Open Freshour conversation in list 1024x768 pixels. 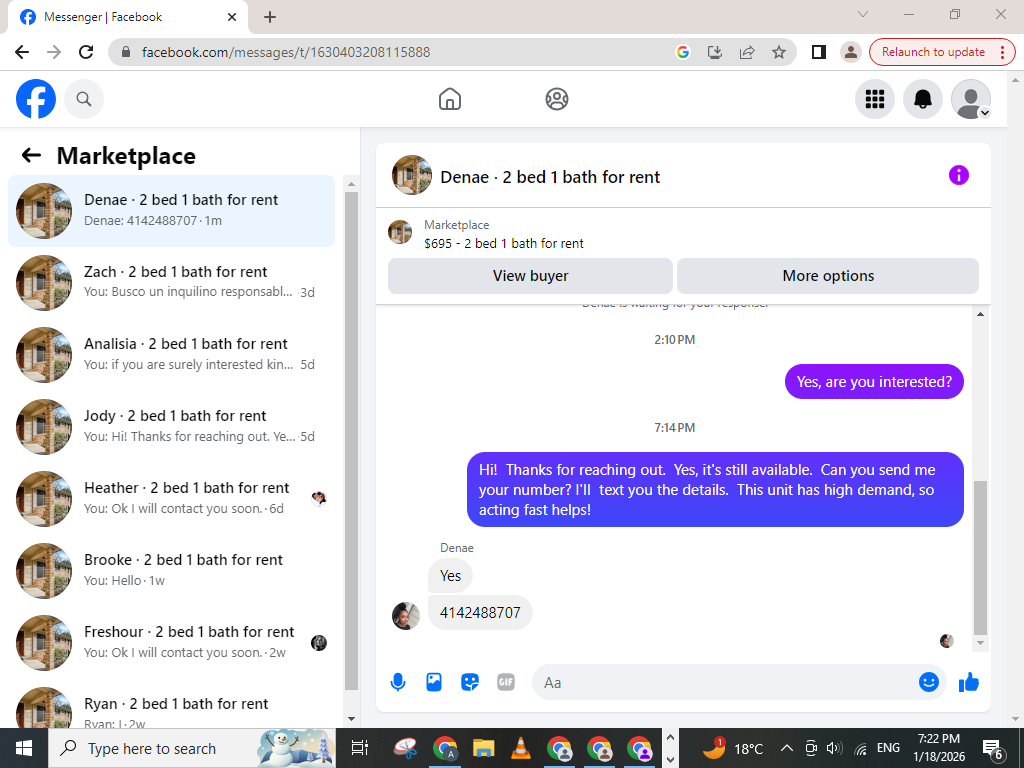[x=171, y=643]
